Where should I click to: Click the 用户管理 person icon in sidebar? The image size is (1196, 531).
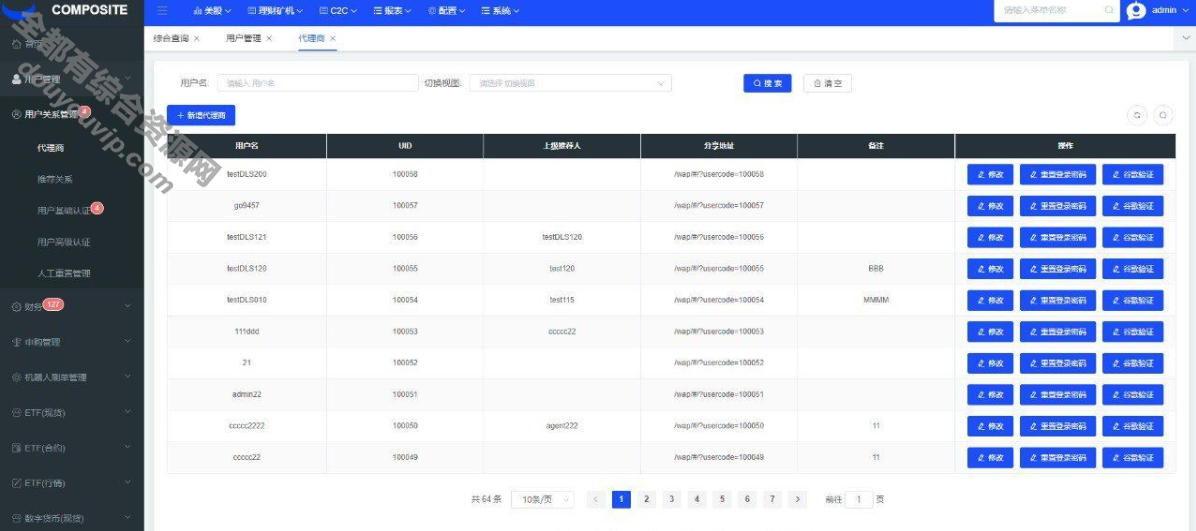17,79
